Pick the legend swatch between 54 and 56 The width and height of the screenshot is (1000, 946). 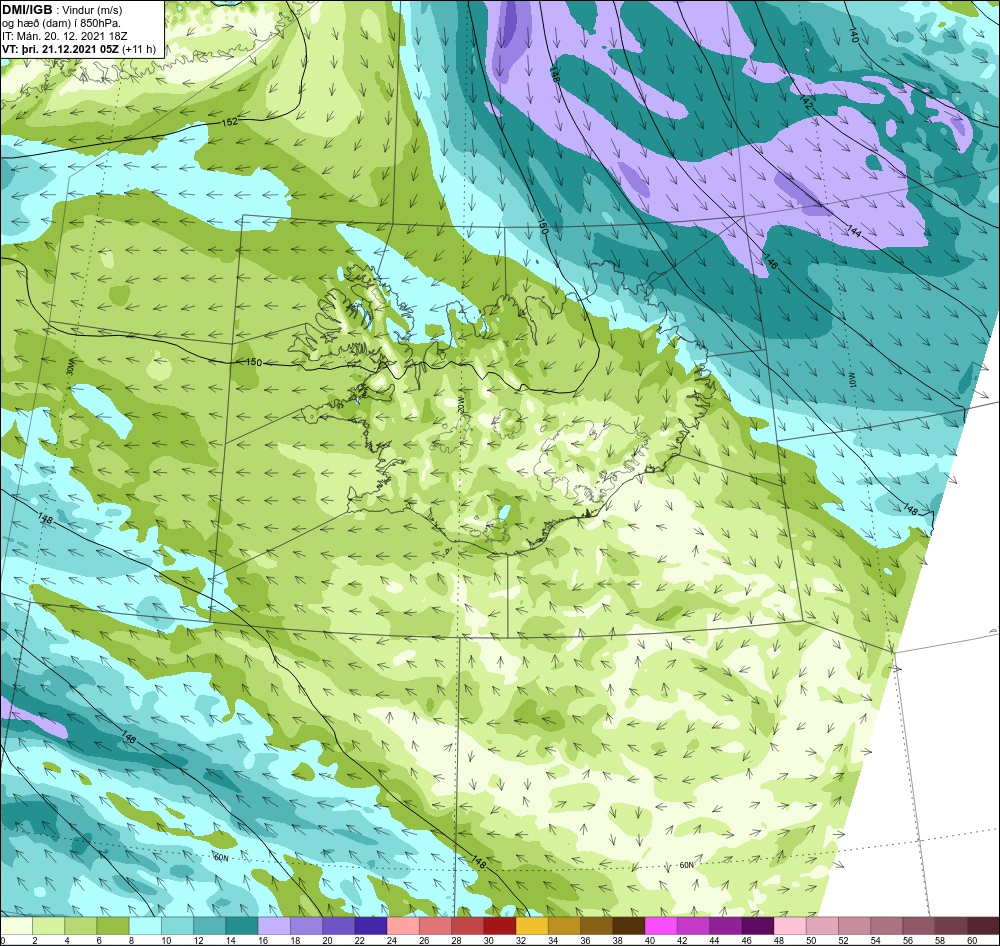tap(886, 926)
